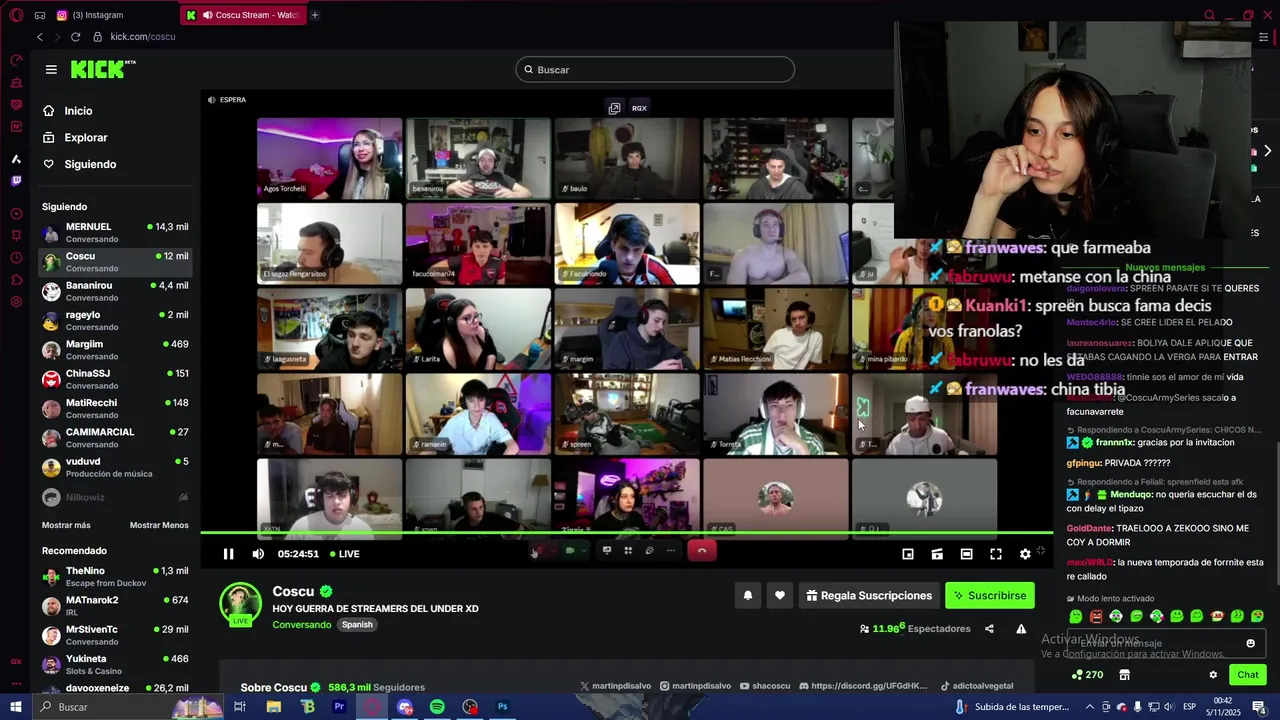Report the stream with warning icon

1021,629
